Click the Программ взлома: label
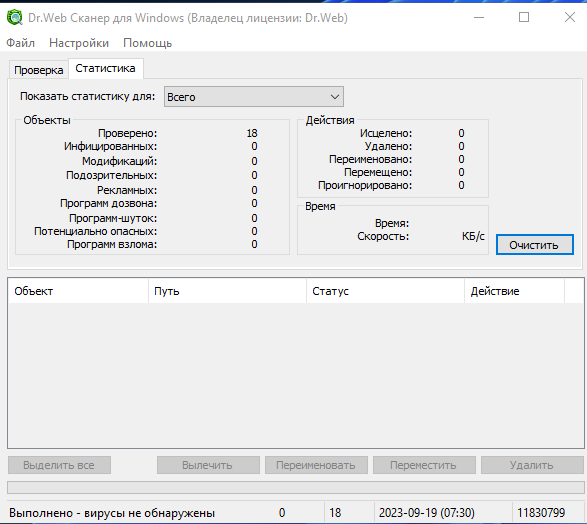The height and width of the screenshot is (524, 587). coord(112,244)
